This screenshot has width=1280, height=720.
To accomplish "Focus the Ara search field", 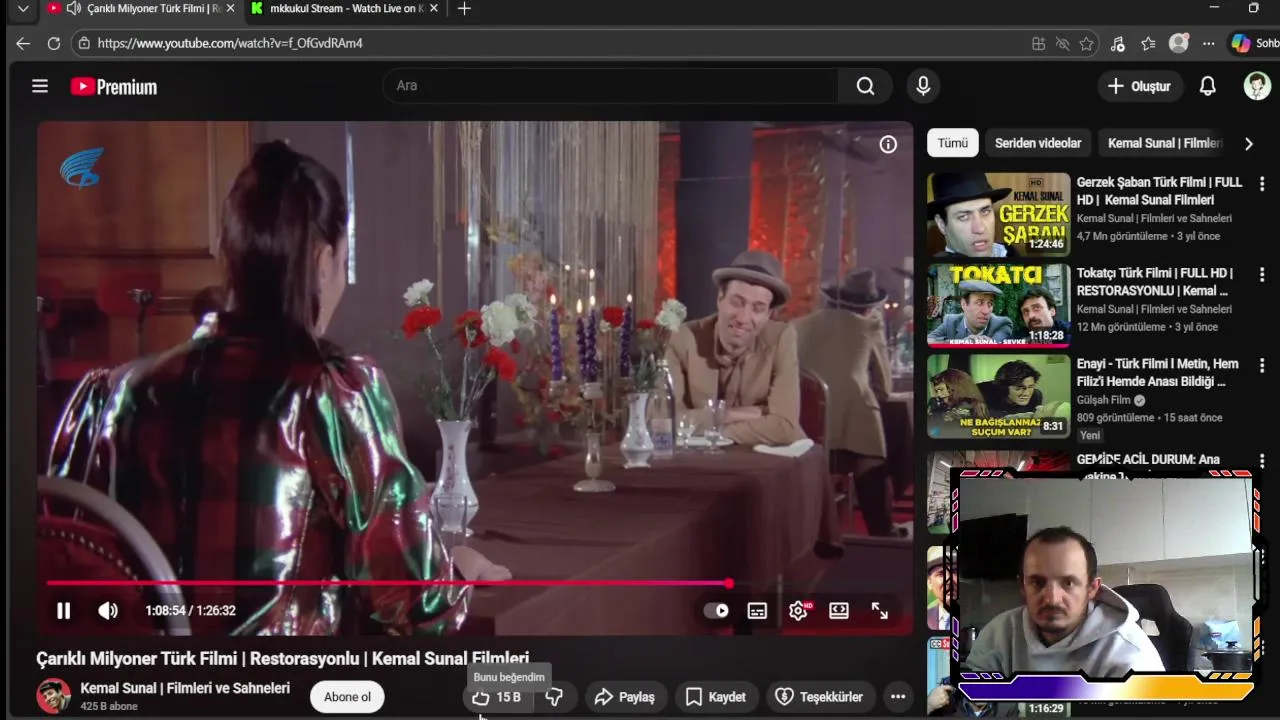I will (x=610, y=86).
